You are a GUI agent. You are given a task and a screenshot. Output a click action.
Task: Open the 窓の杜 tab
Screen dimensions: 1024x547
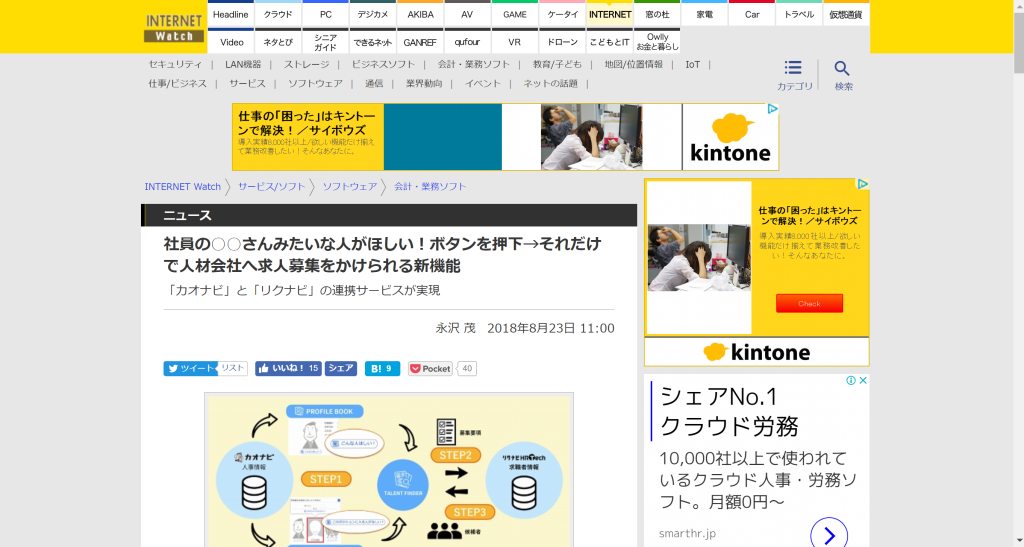tap(657, 14)
